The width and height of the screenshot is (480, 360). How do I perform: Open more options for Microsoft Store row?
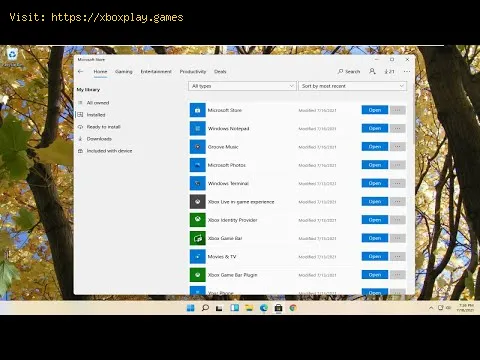[x=397, y=110]
